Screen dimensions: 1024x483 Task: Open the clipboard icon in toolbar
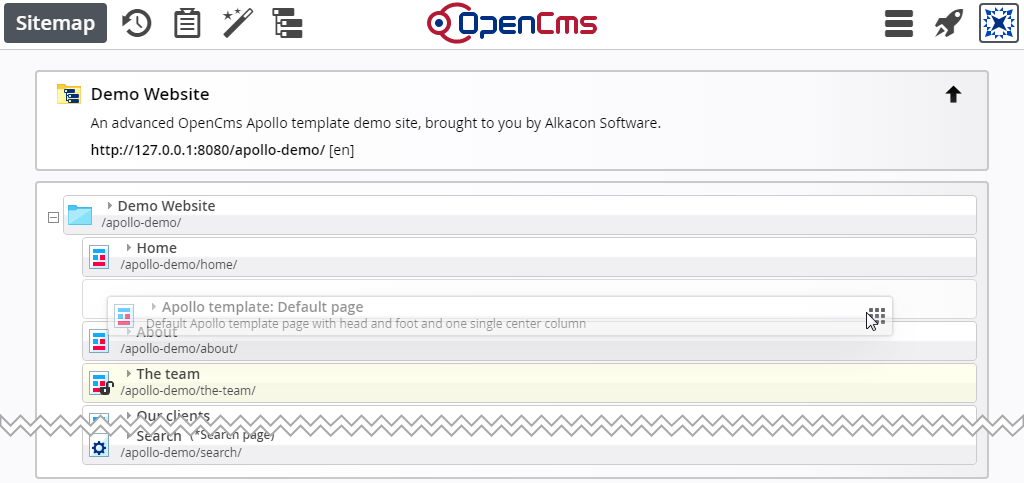[187, 23]
